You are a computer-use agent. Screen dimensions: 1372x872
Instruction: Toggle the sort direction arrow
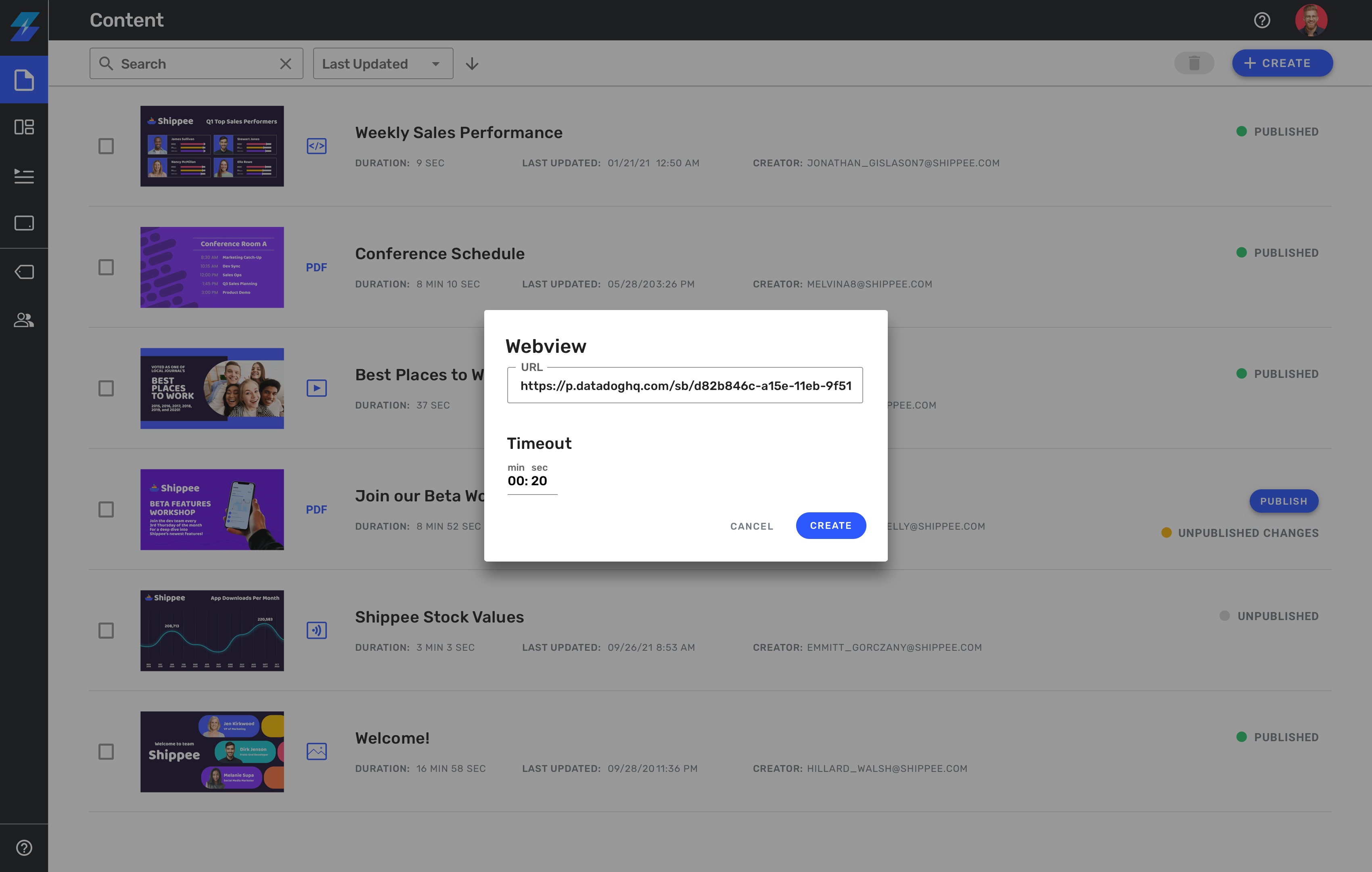point(472,63)
